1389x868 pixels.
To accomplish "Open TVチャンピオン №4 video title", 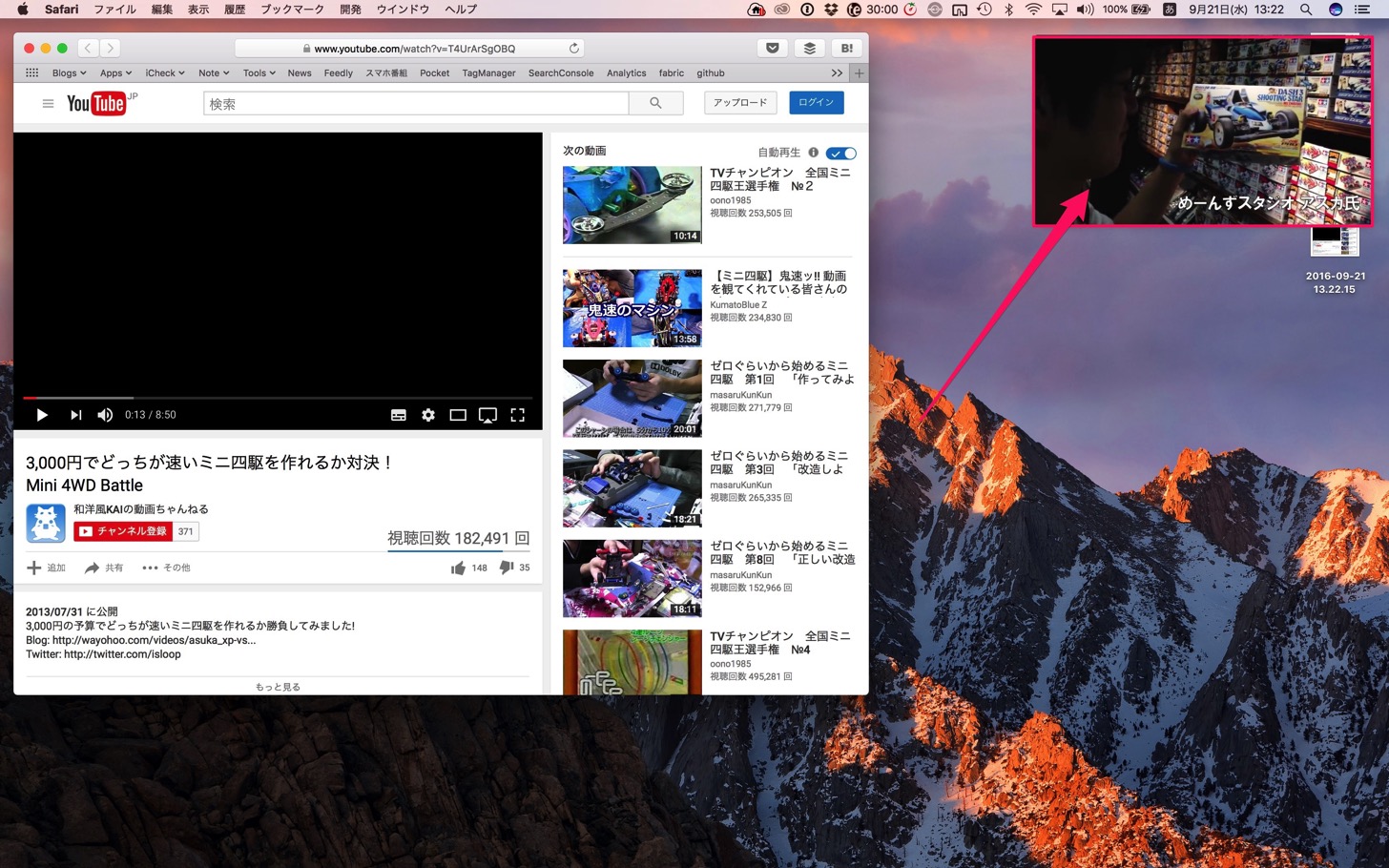I will [780, 643].
